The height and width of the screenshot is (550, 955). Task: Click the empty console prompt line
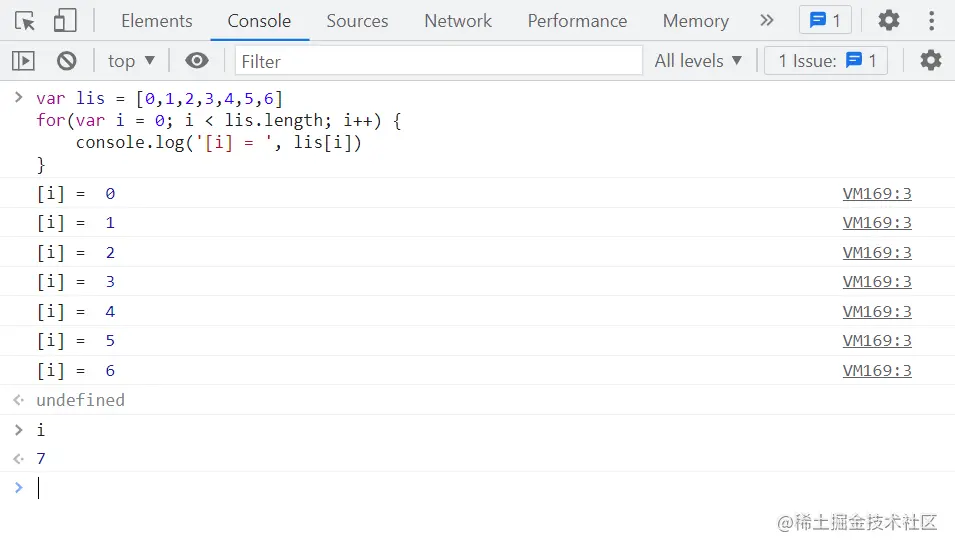pos(400,488)
